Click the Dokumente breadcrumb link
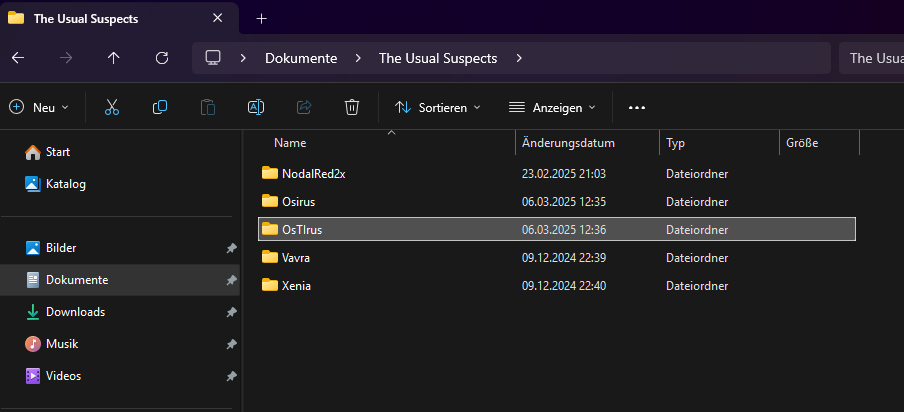 click(300, 58)
